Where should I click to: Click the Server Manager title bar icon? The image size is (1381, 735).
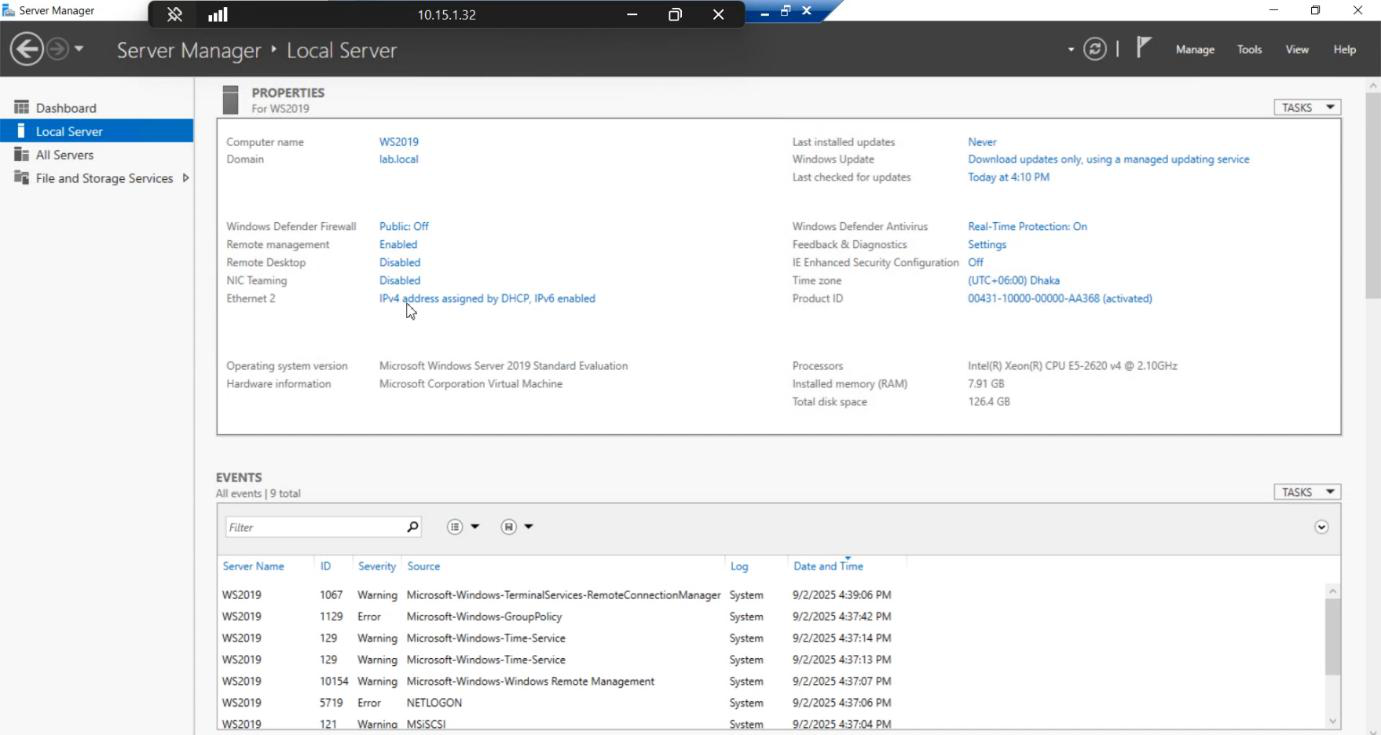point(9,10)
